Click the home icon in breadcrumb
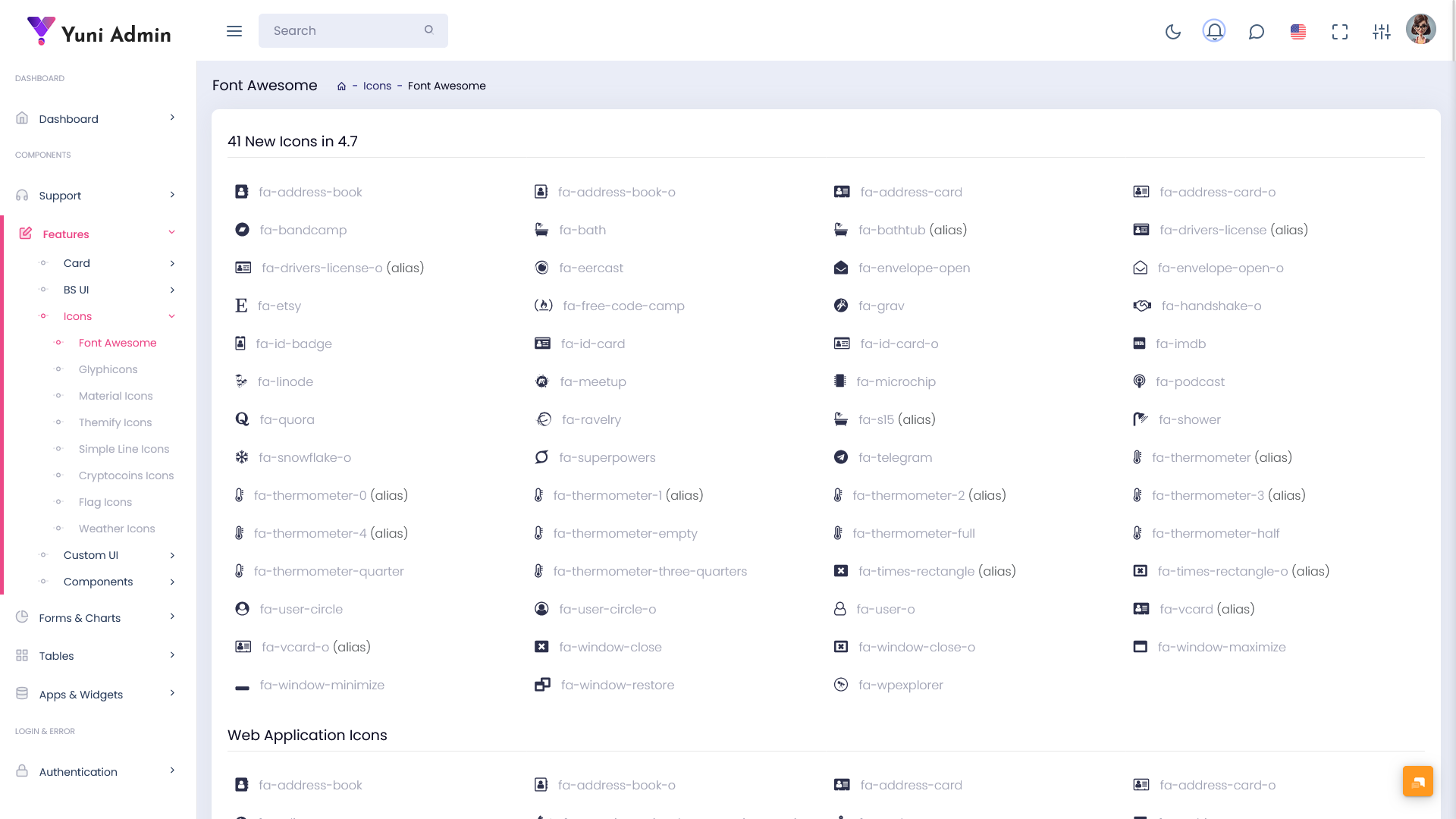The width and height of the screenshot is (1456, 819). coord(342,86)
